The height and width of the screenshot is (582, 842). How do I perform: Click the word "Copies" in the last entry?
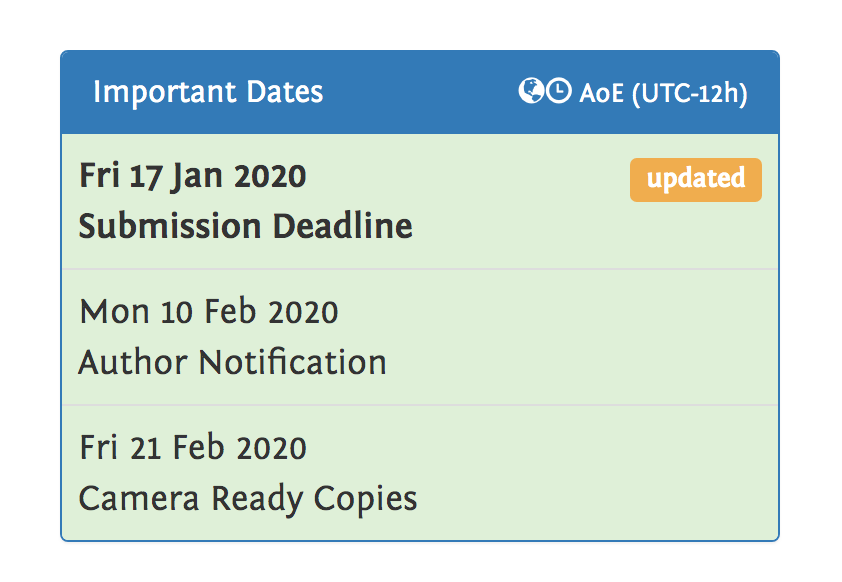pos(366,497)
